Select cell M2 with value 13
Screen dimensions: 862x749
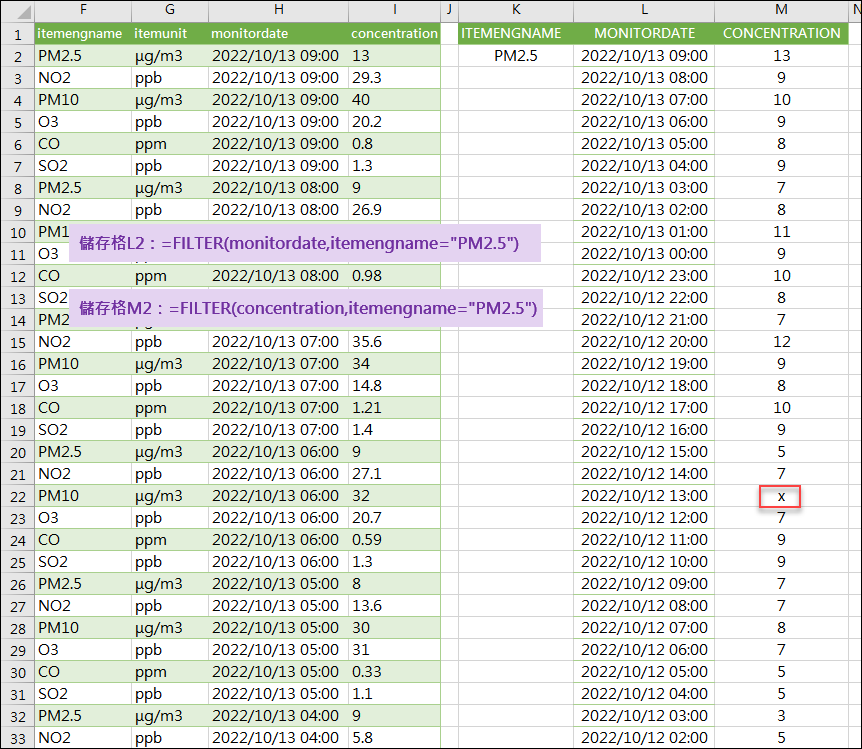781,56
